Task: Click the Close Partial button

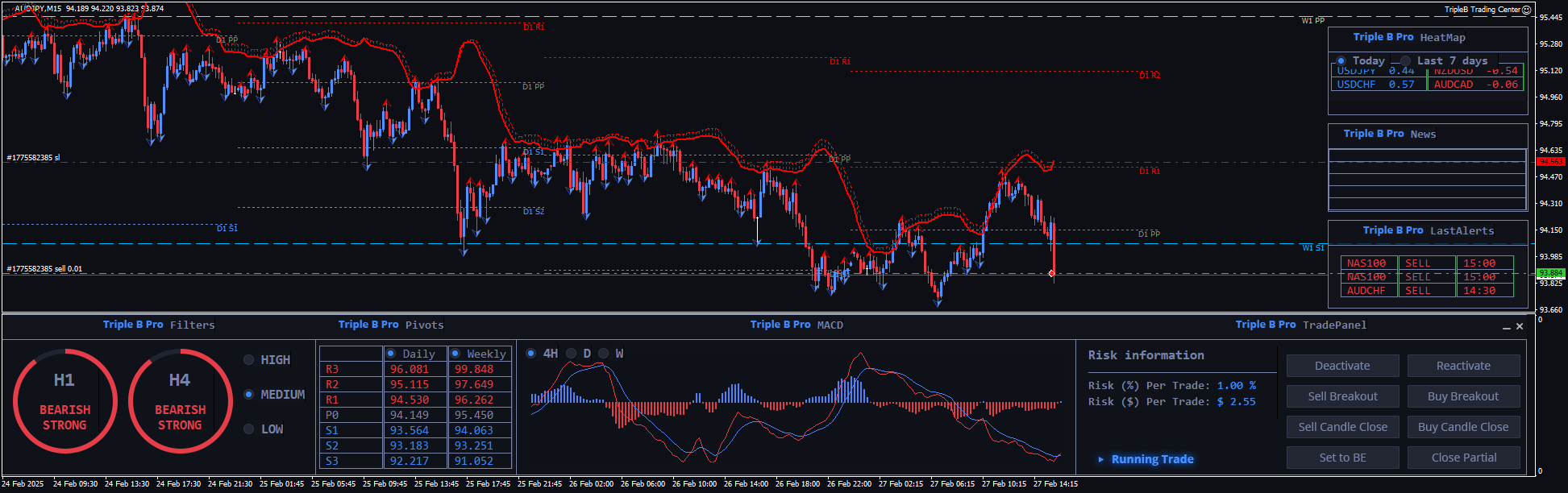Action: tap(1463, 458)
